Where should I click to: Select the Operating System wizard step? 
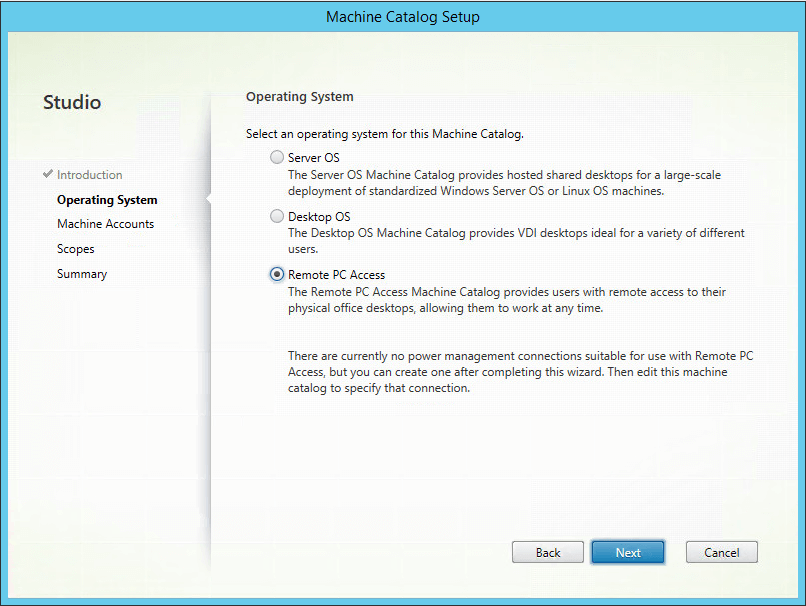pos(107,200)
